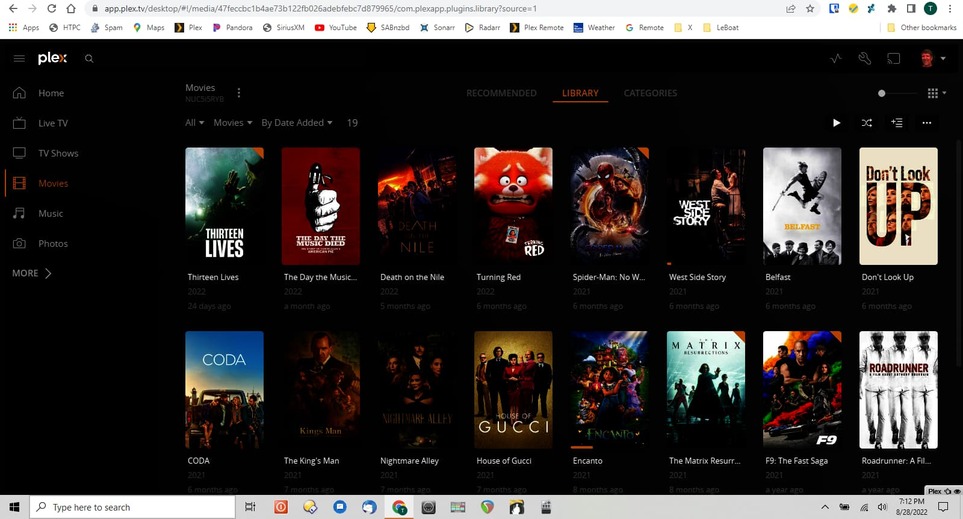Click the House of Gucci title
963x519 pixels.
click(504, 461)
